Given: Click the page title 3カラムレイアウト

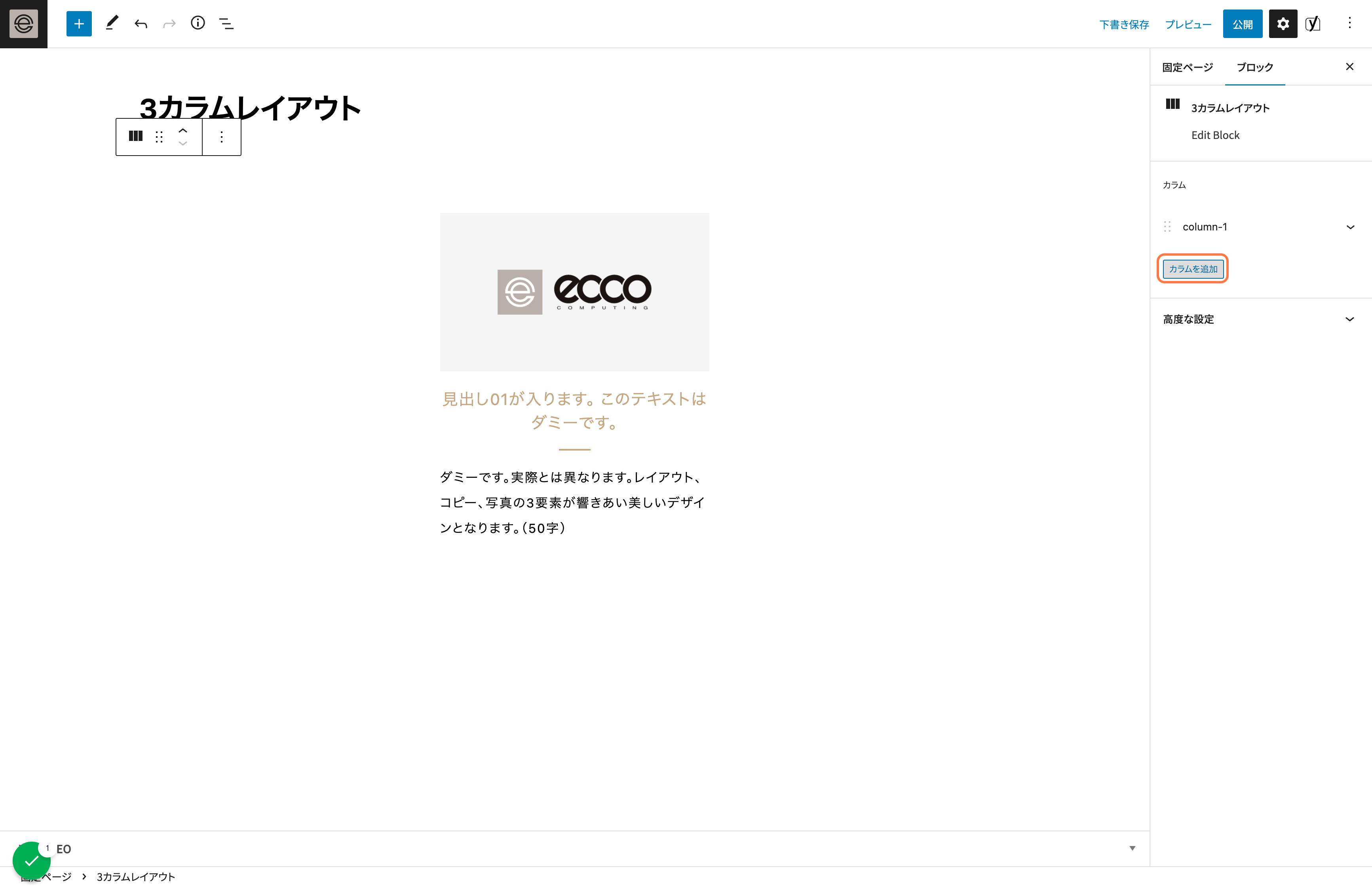Looking at the screenshot, I should pos(251,108).
